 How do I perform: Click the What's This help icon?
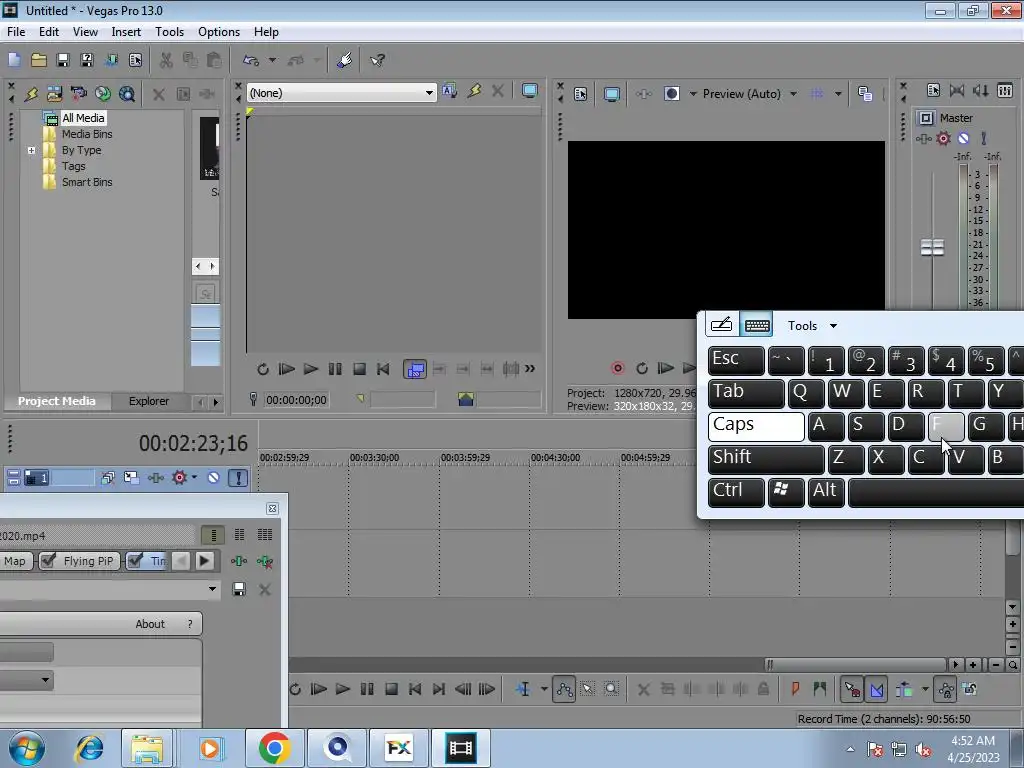pyautogui.click(x=377, y=60)
